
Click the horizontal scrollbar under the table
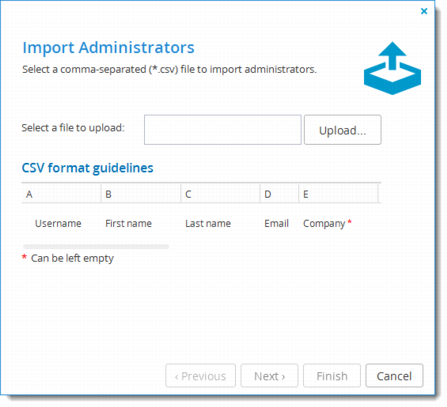[96, 247]
